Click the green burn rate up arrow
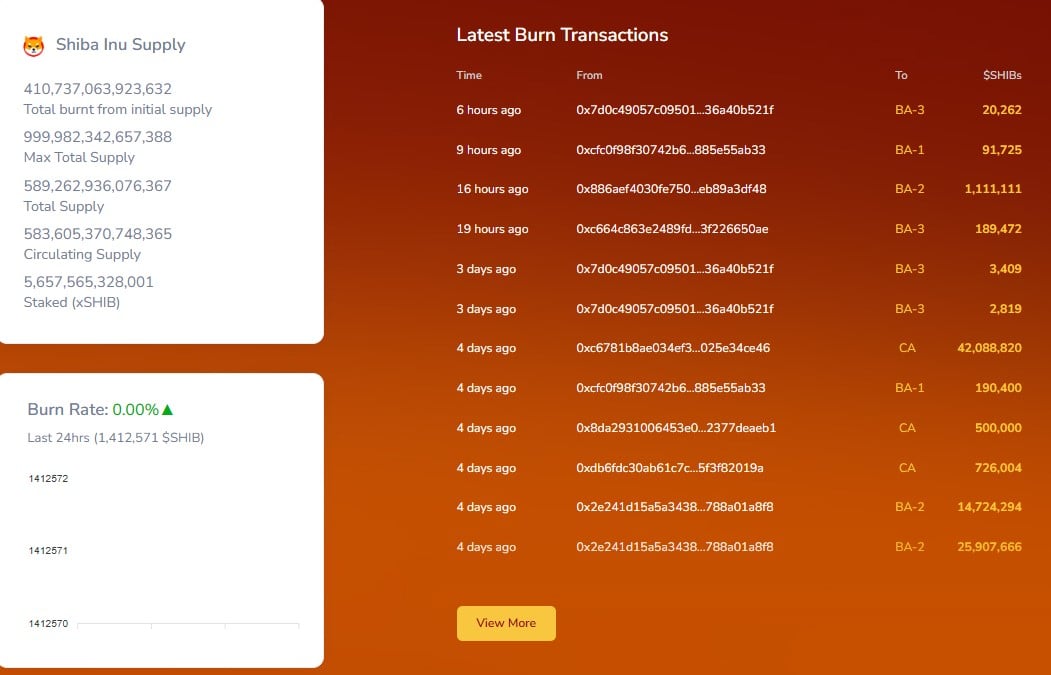Screen dimensions: 1051x675 coord(168,410)
